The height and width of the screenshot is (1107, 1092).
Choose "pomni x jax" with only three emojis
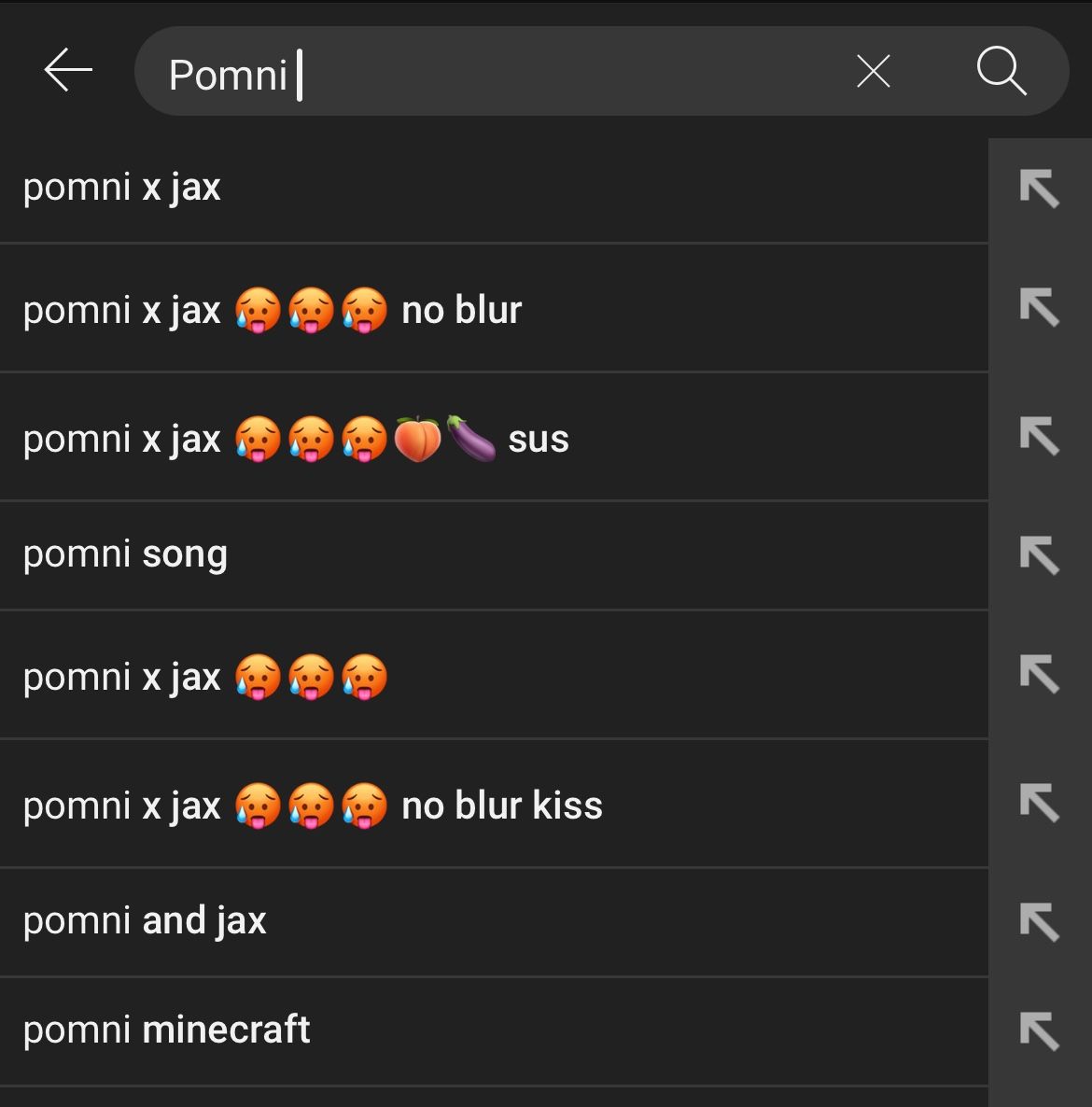(205, 677)
